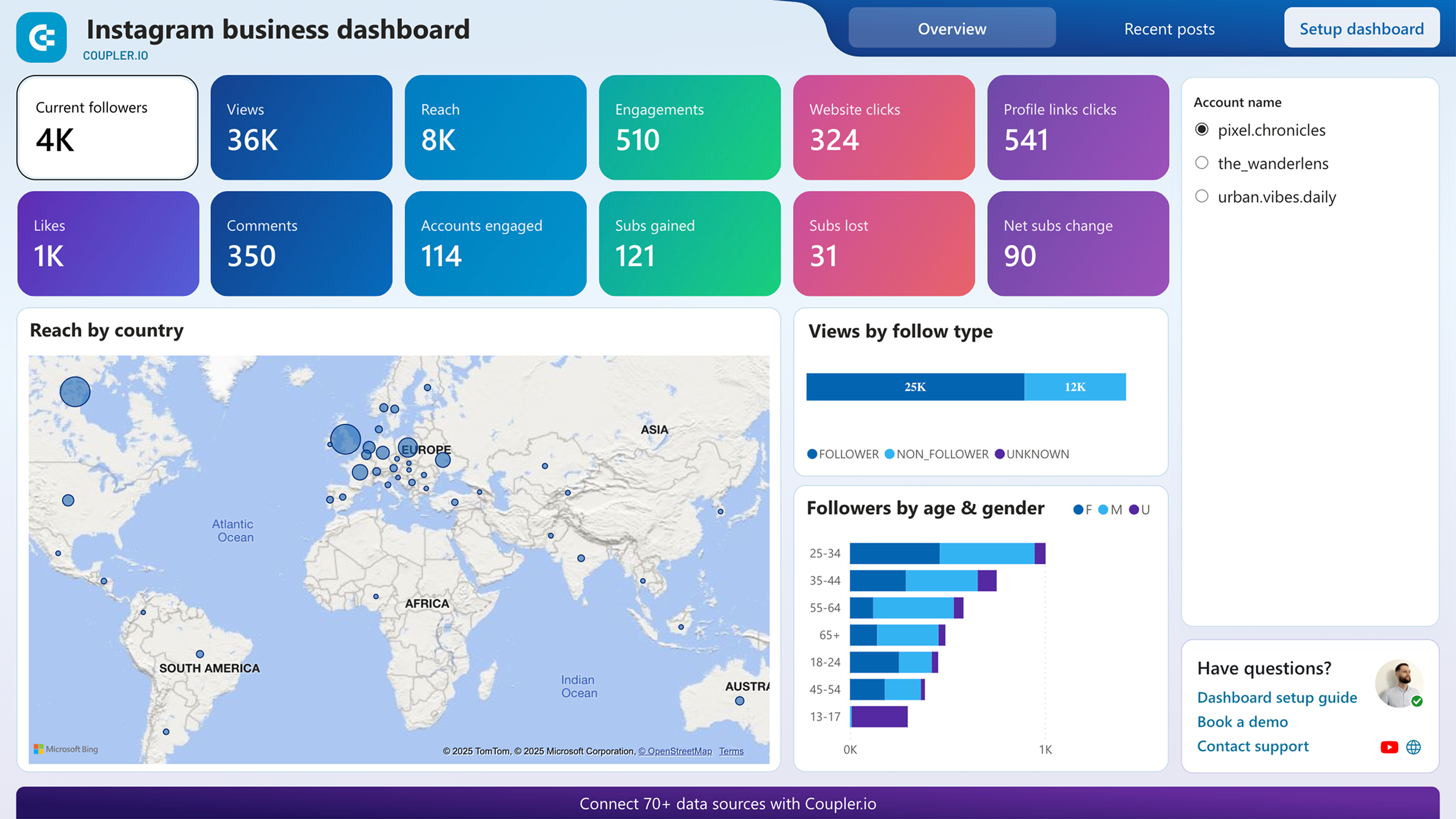Click the Coupler.io logo icon

click(40, 38)
